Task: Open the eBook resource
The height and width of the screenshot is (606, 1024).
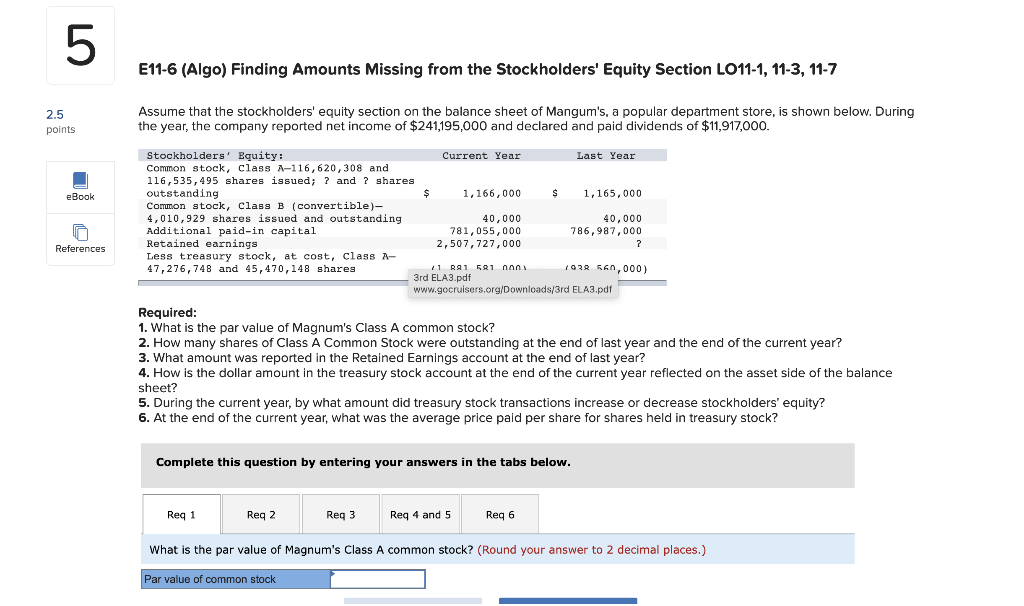Action: (80, 186)
